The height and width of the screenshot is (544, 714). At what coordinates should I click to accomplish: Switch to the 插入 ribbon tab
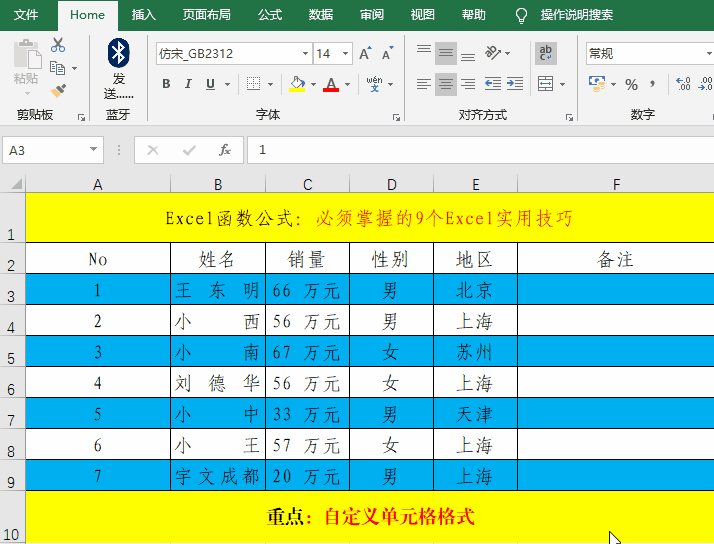coord(144,15)
